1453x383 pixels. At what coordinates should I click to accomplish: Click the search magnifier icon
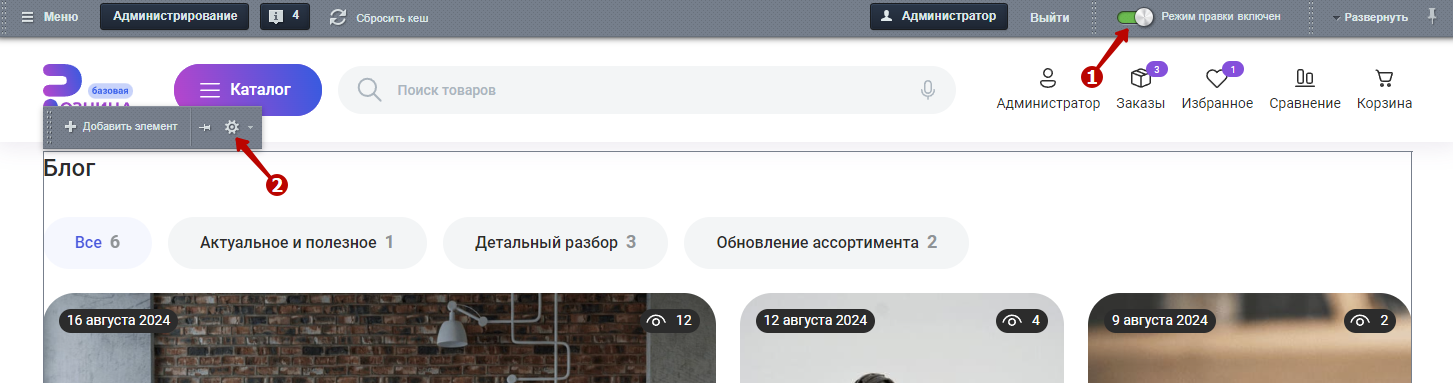[x=370, y=90]
